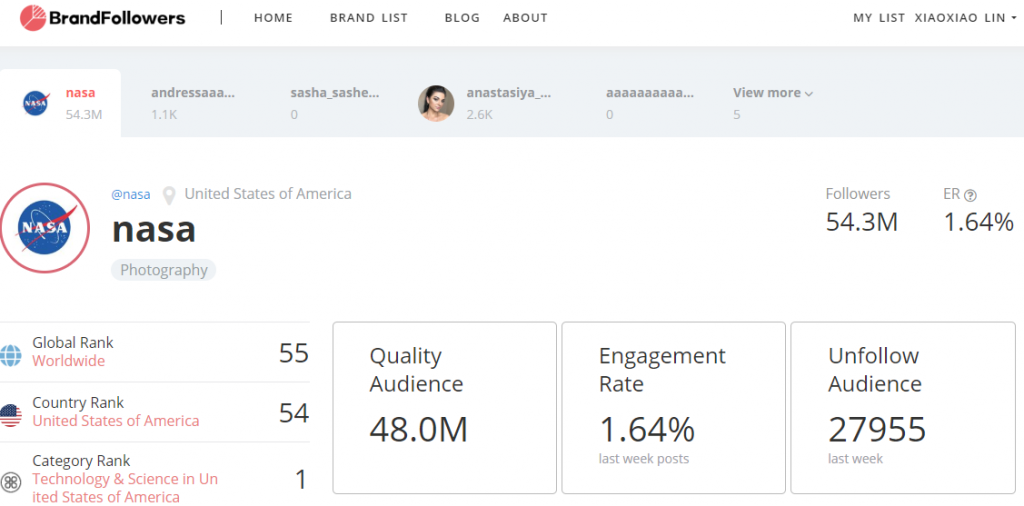Viewport: 1024px width, 506px height.
Task: Click the Category Rank value 1
Action: coord(300,480)
